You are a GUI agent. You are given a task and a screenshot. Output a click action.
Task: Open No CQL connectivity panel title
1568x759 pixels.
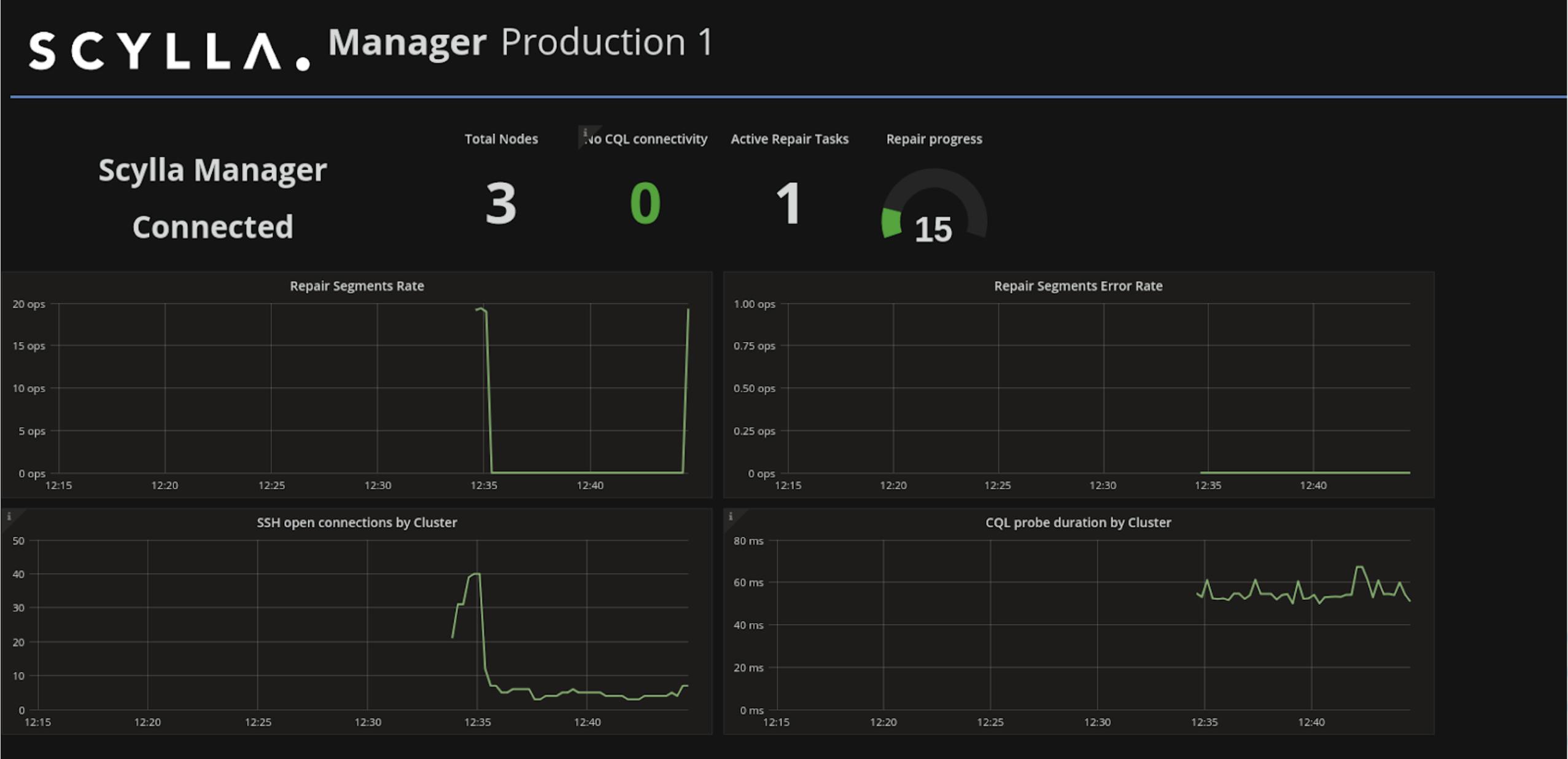pos(646,139)
